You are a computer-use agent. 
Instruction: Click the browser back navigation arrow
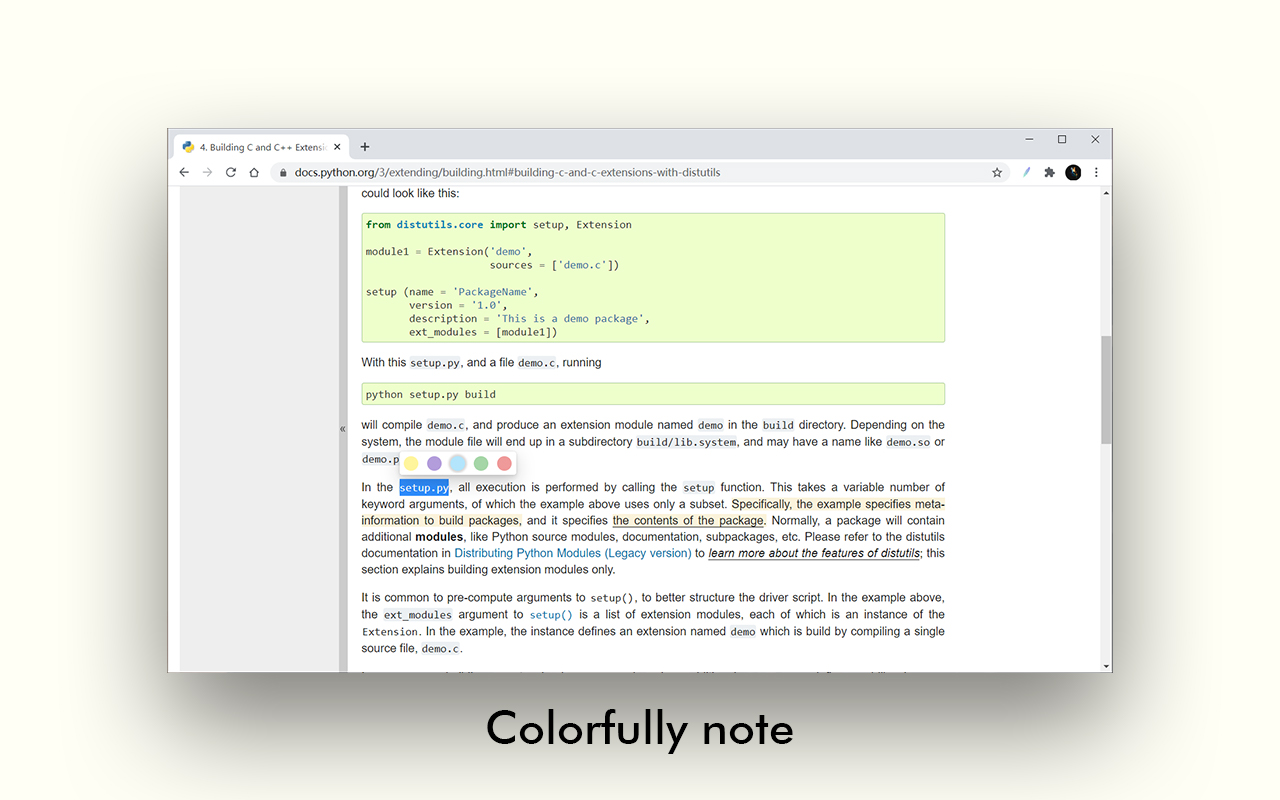pos(183,172)
